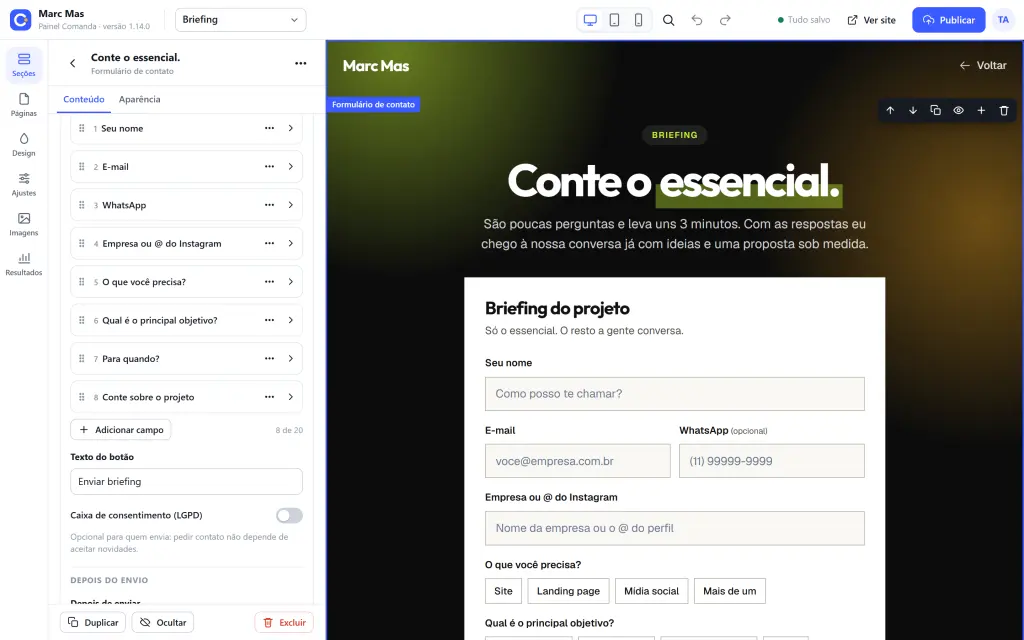Add a new section with plus icon

pyautogui.click(x=981, y=110)
